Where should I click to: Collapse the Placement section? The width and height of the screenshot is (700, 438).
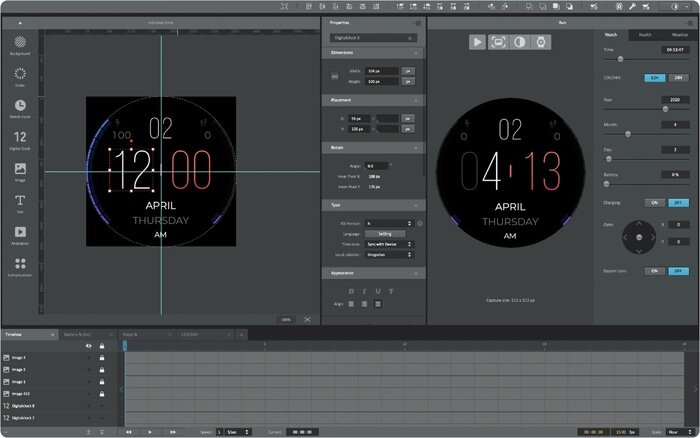(416, 100)
